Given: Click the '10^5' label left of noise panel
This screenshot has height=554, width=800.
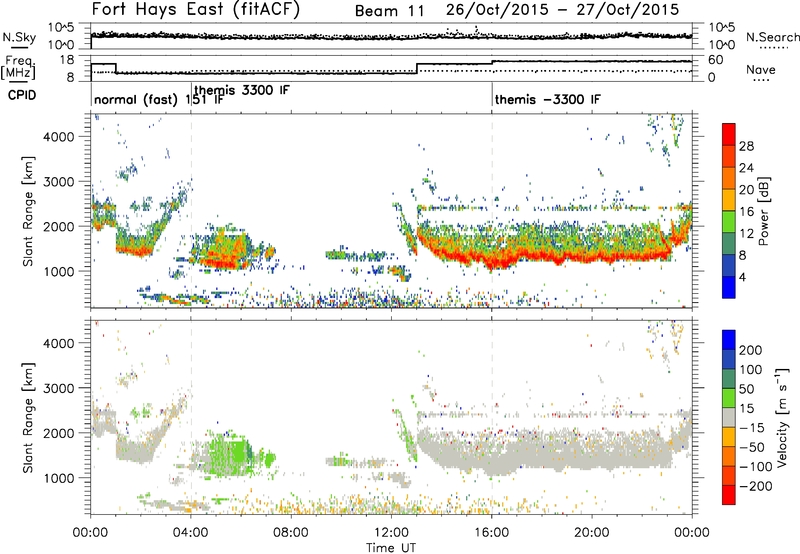Looking at the screenshot, I should (x=61, y=28).
